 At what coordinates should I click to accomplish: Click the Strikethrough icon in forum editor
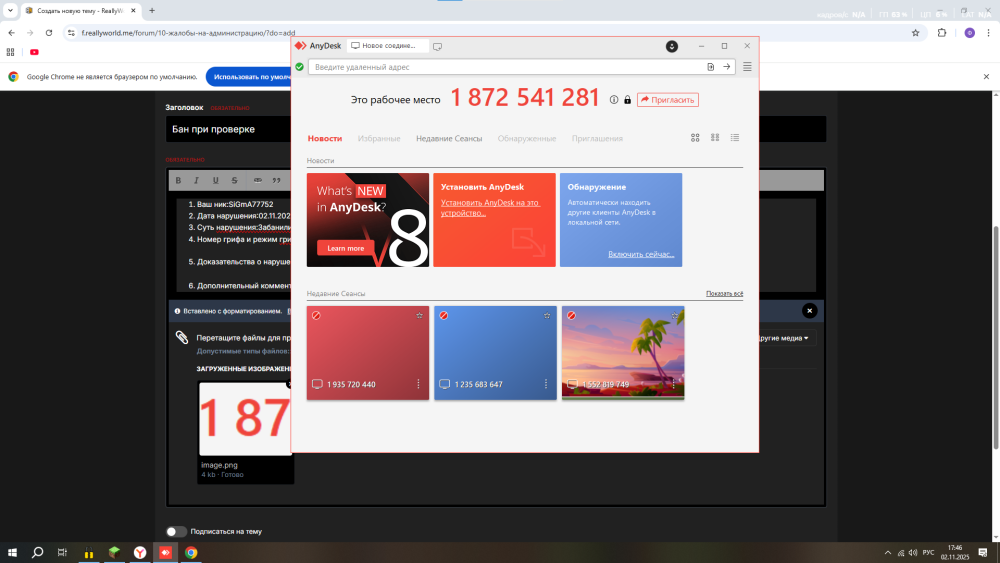235,180
